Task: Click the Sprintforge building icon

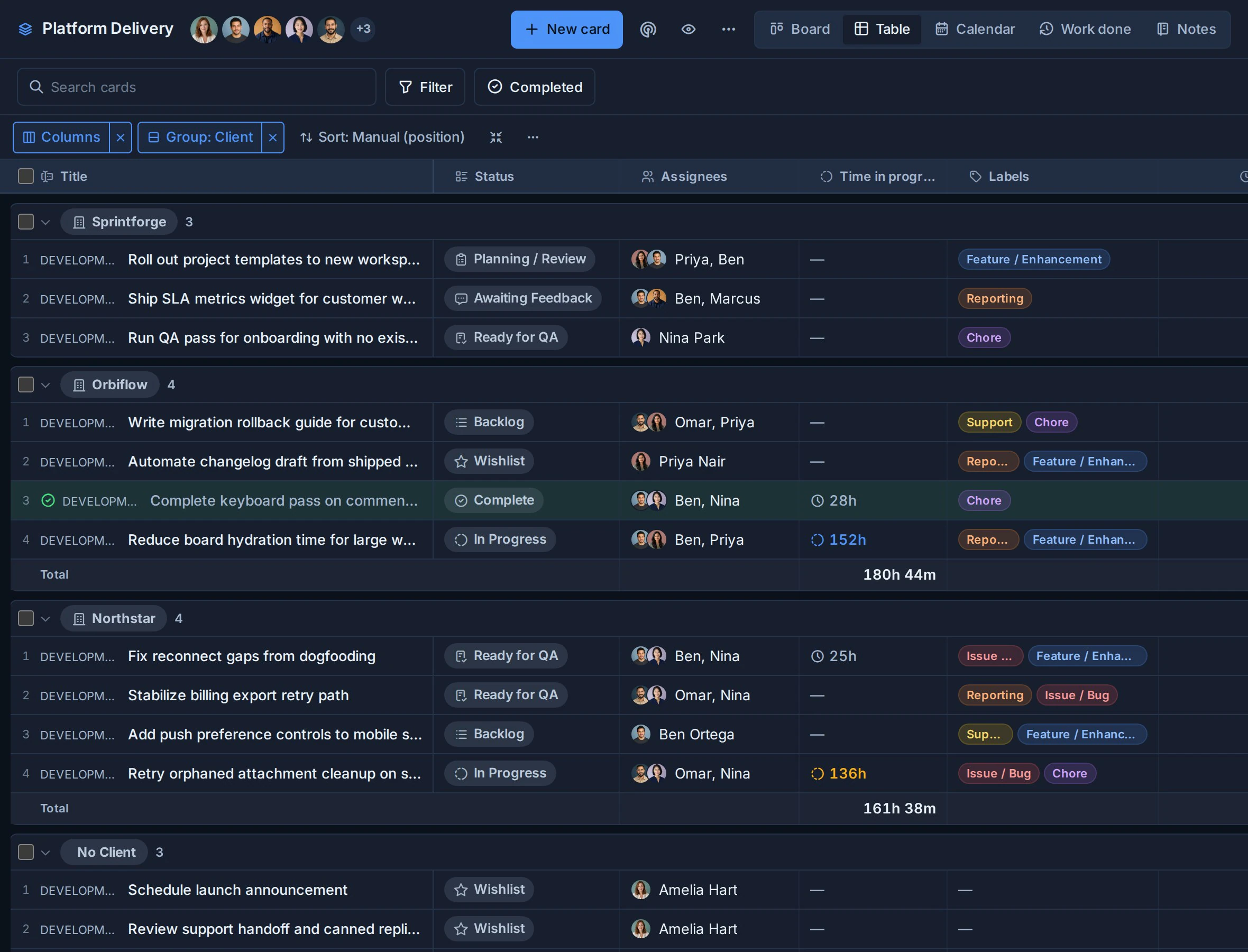Action: [79, 222]
